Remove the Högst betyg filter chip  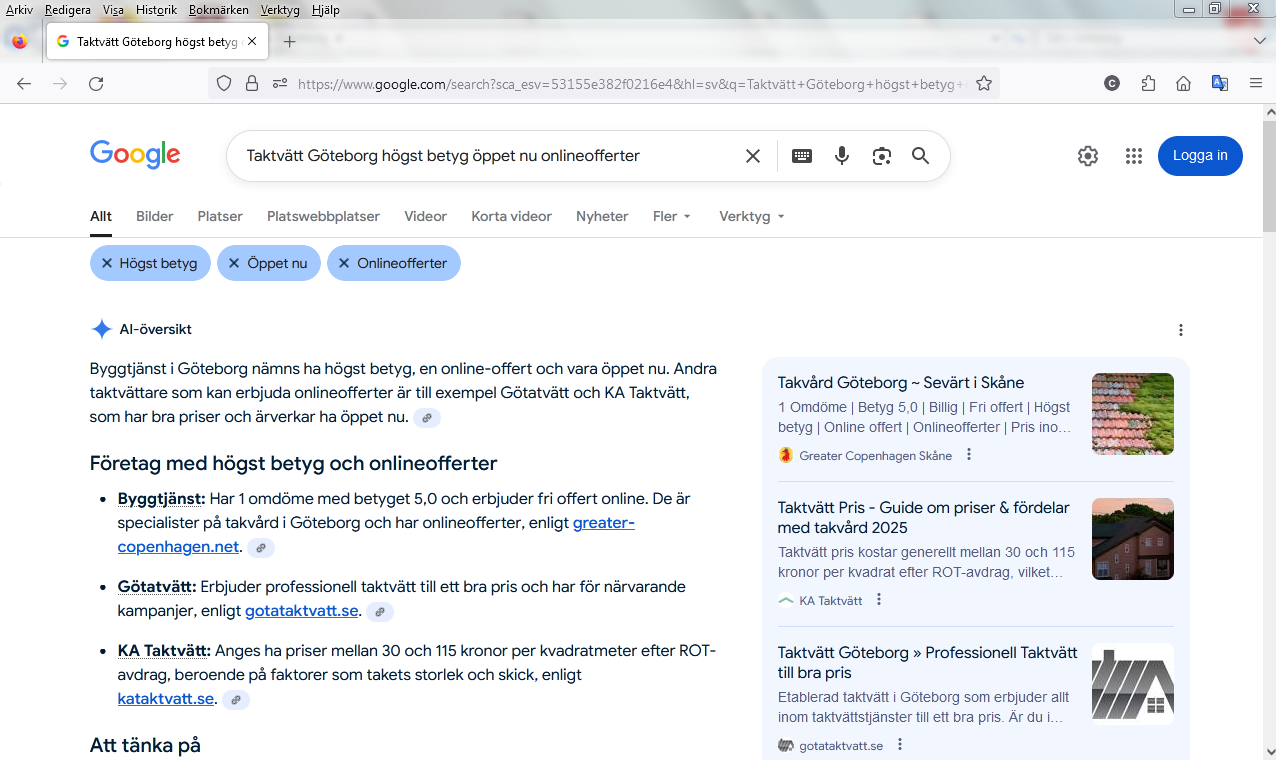coord(107,263)
